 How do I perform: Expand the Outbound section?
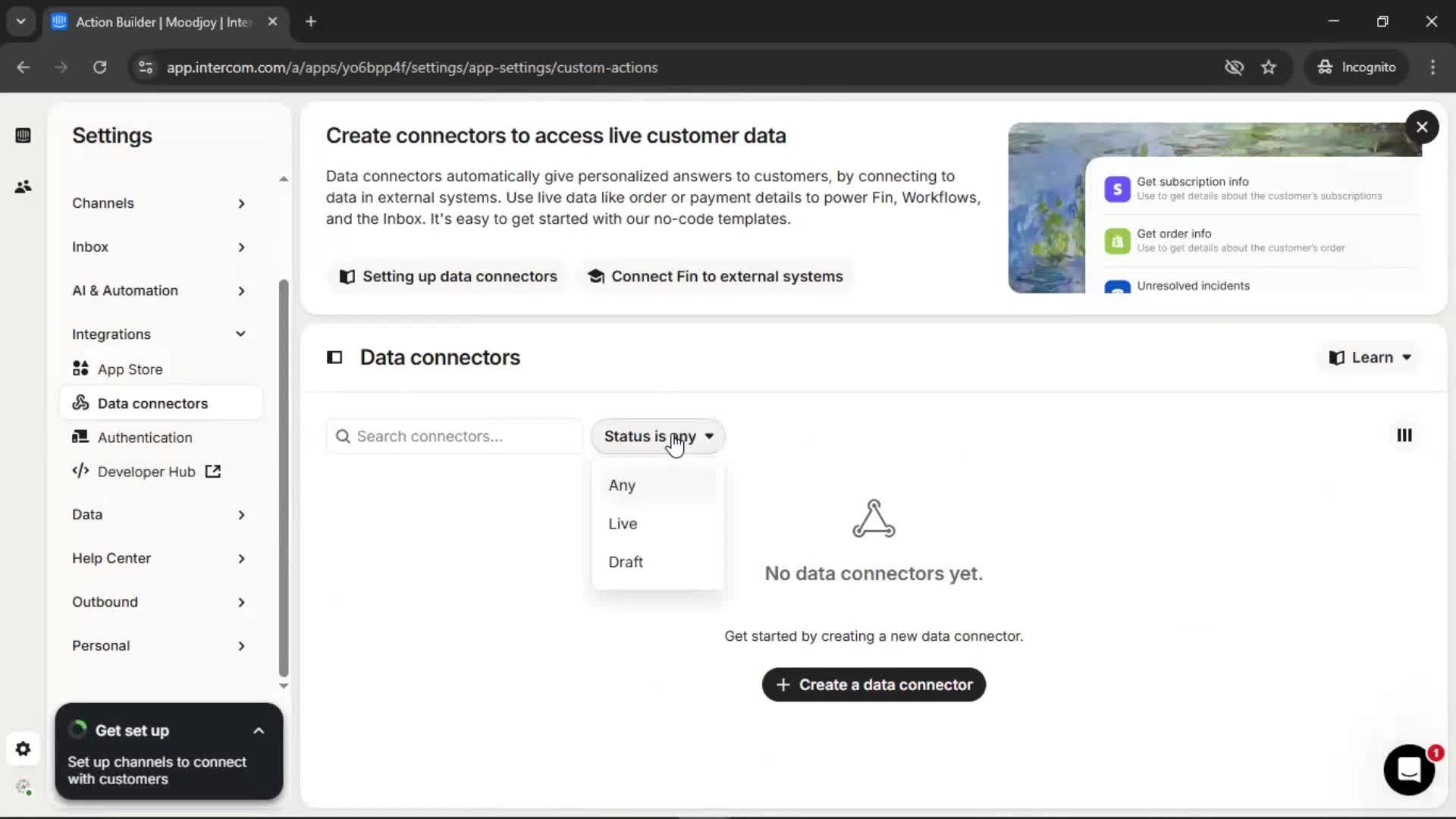159,602
